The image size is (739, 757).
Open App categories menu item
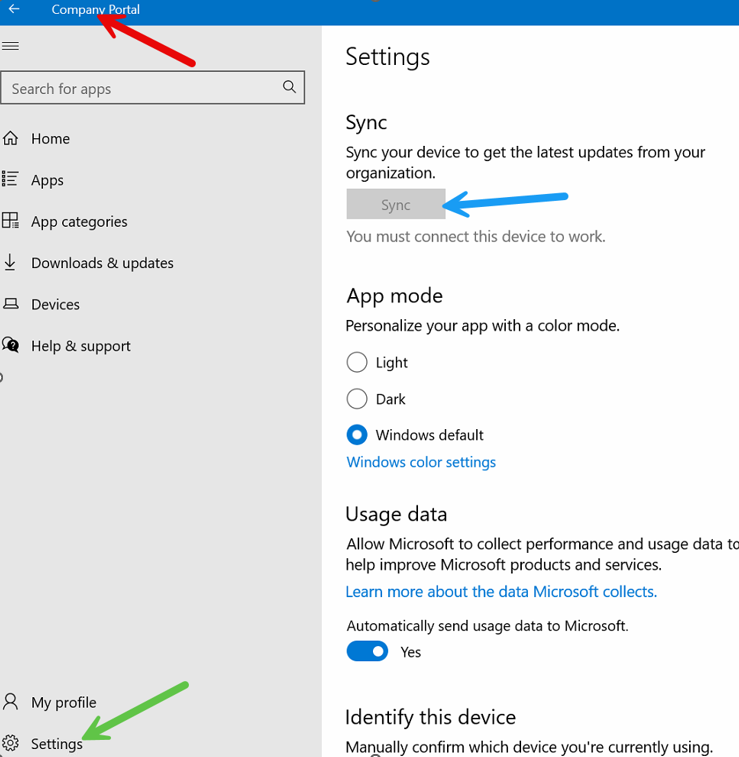pos(79,221)
